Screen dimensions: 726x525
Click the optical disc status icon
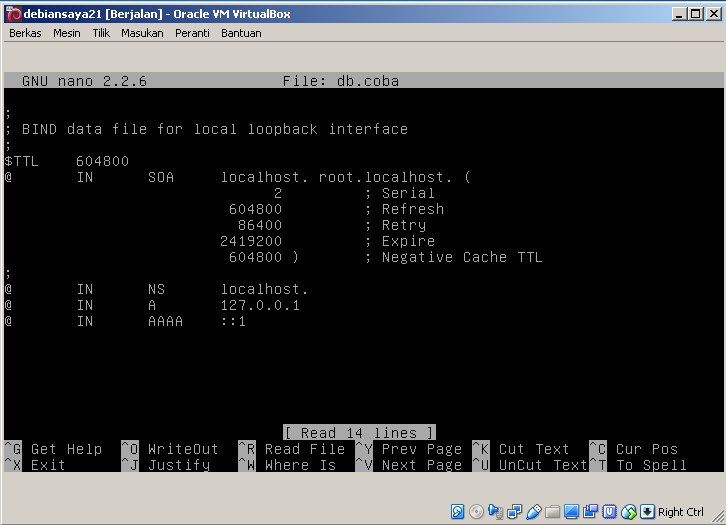[x=476, y=512]
